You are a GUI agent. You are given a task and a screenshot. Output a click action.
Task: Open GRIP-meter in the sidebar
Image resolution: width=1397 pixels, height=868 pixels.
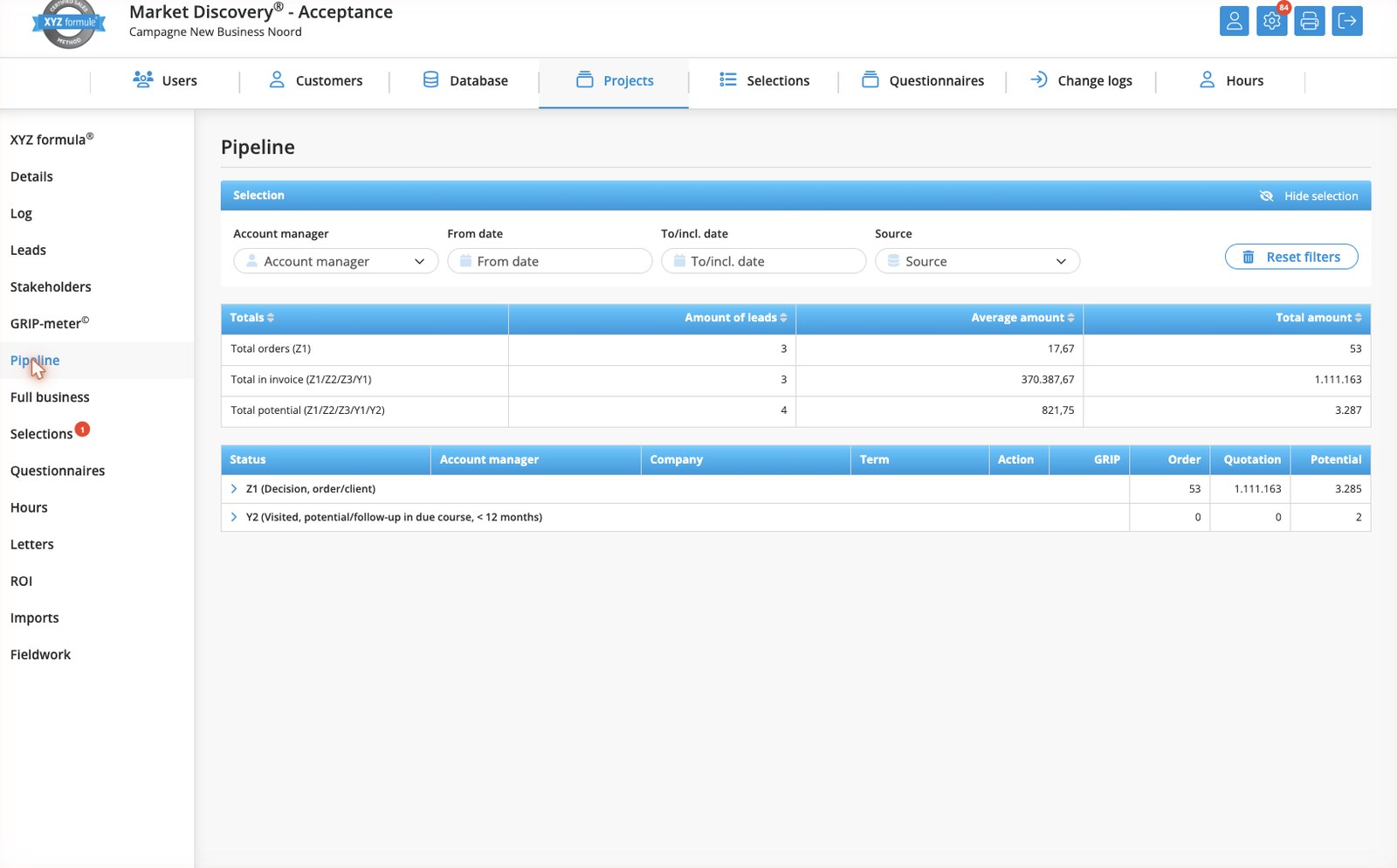click(50, 323)
